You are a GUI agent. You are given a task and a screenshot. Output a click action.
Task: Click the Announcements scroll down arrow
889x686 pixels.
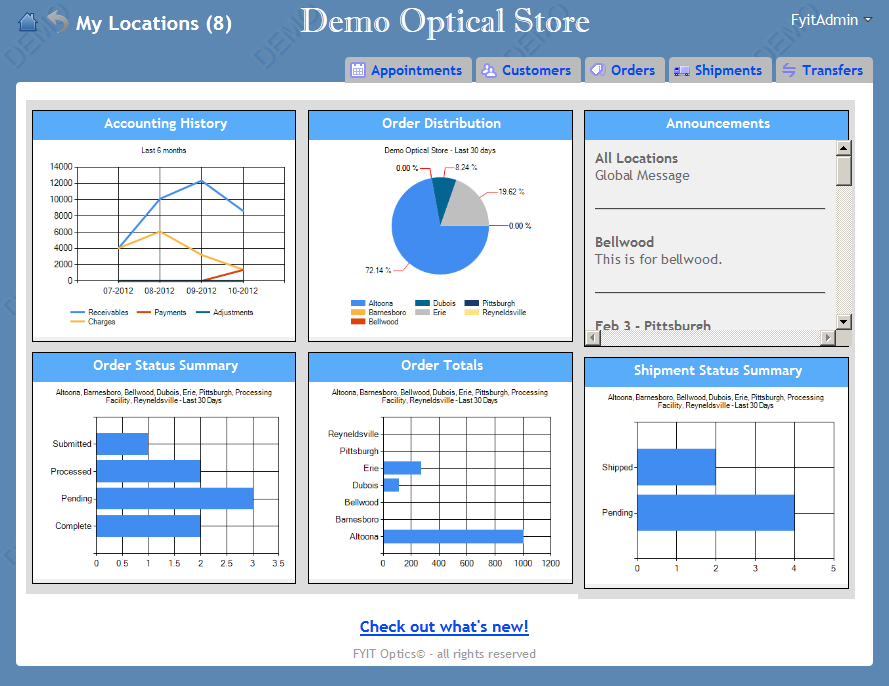(844, 321)
